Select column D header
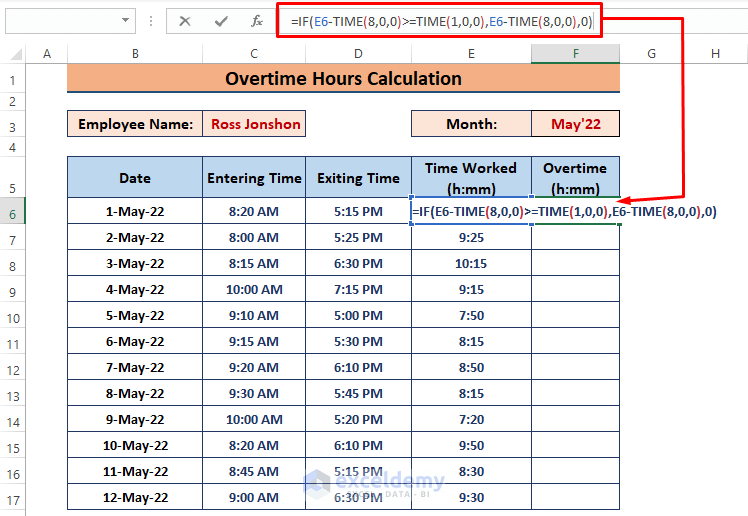Viewport: 748px width, 516px height. click(358, 54)
